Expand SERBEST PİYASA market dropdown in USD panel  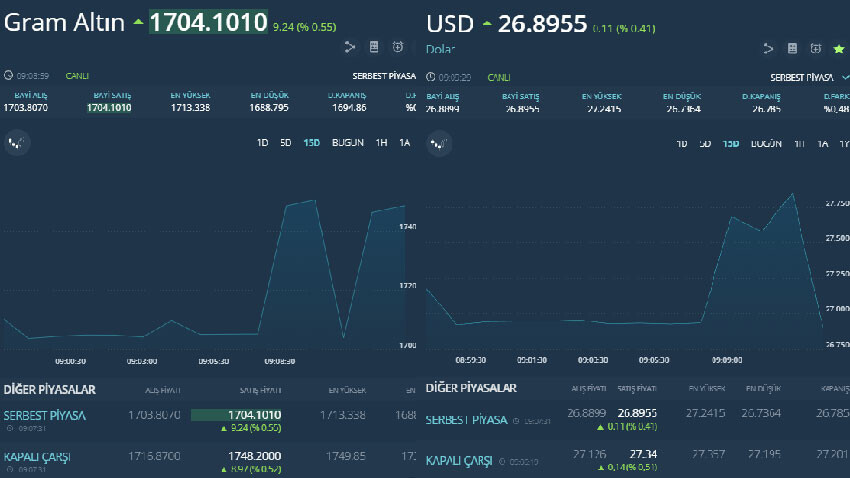tap(807, 76)
